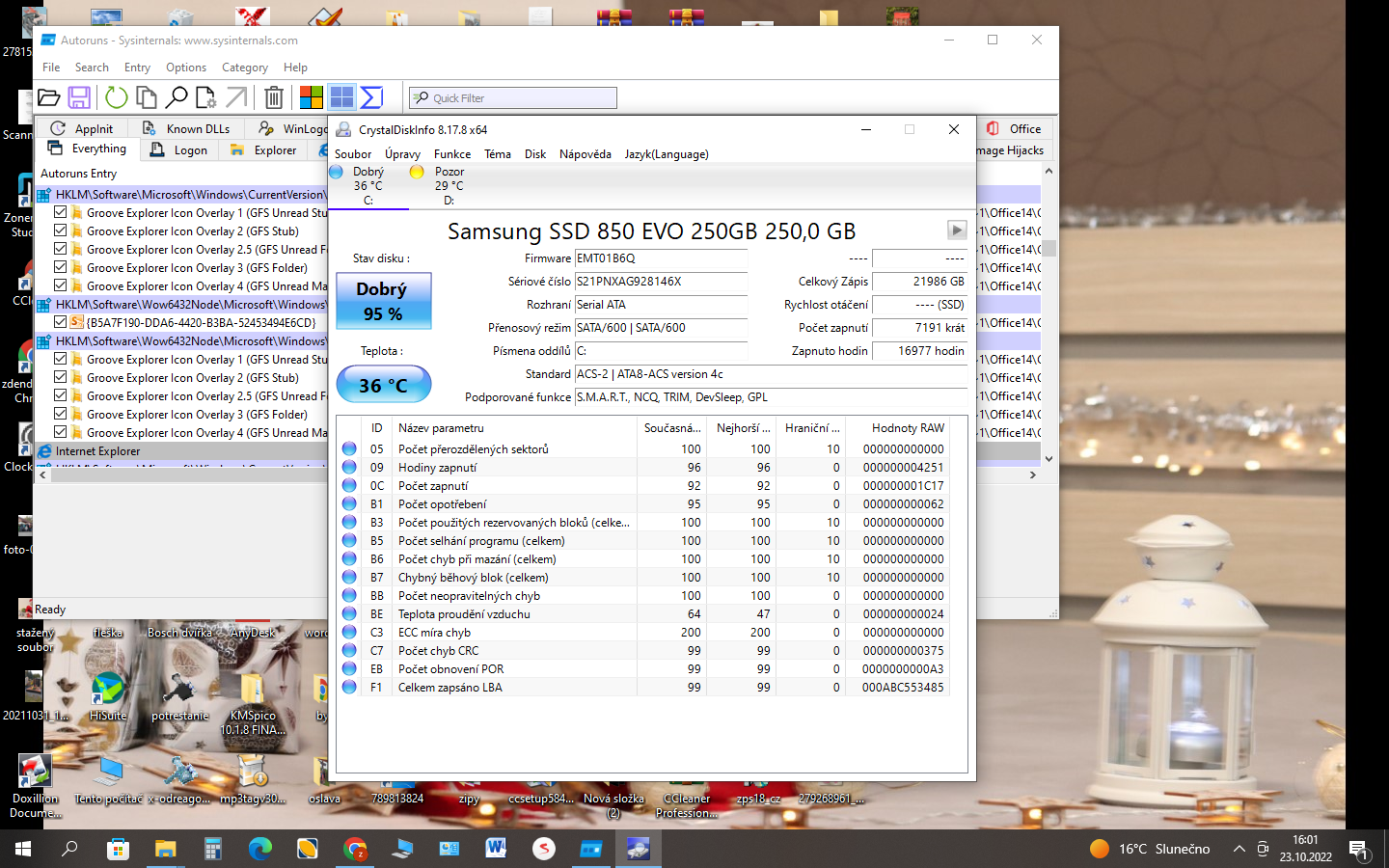Toggle the hide Microsoft entries logo icon

tap(311, 97)
